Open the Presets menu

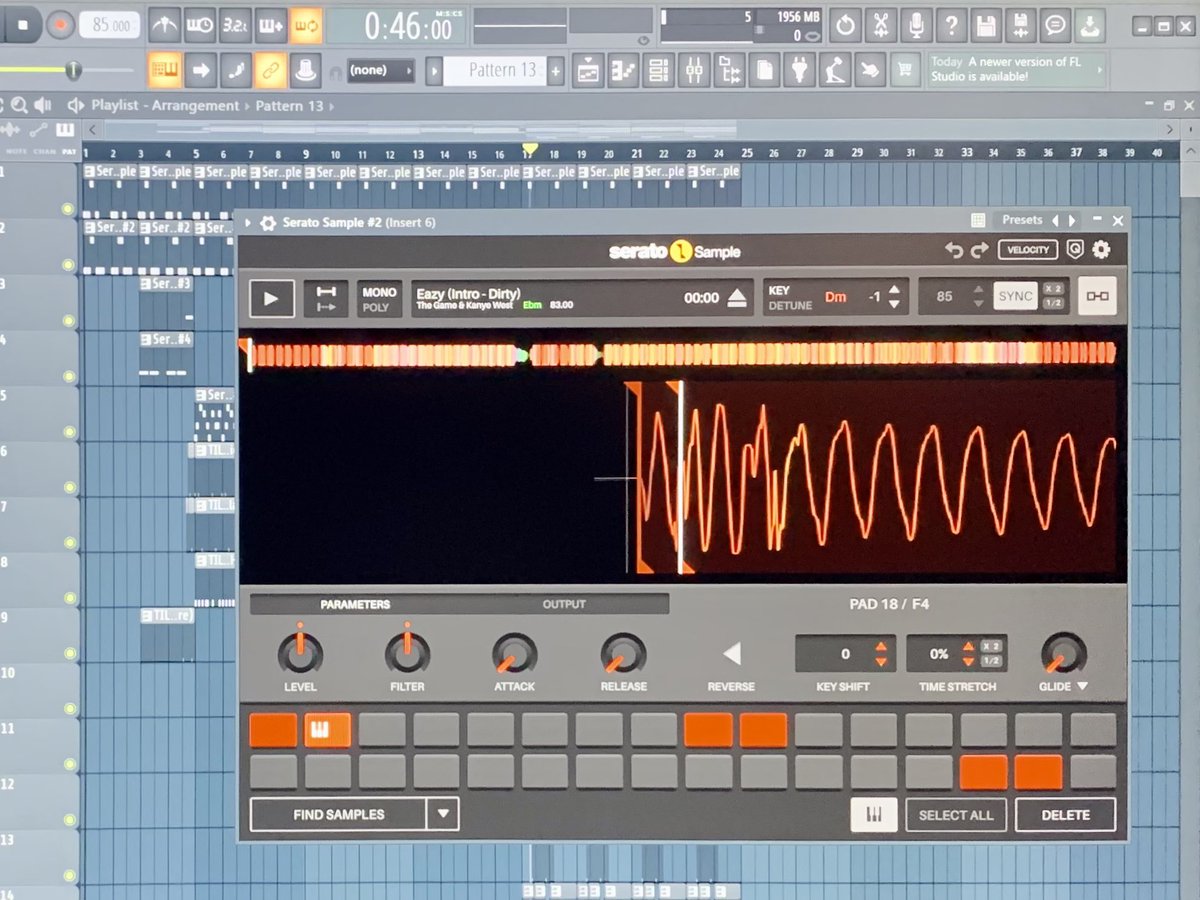(x=1022, y=220)
